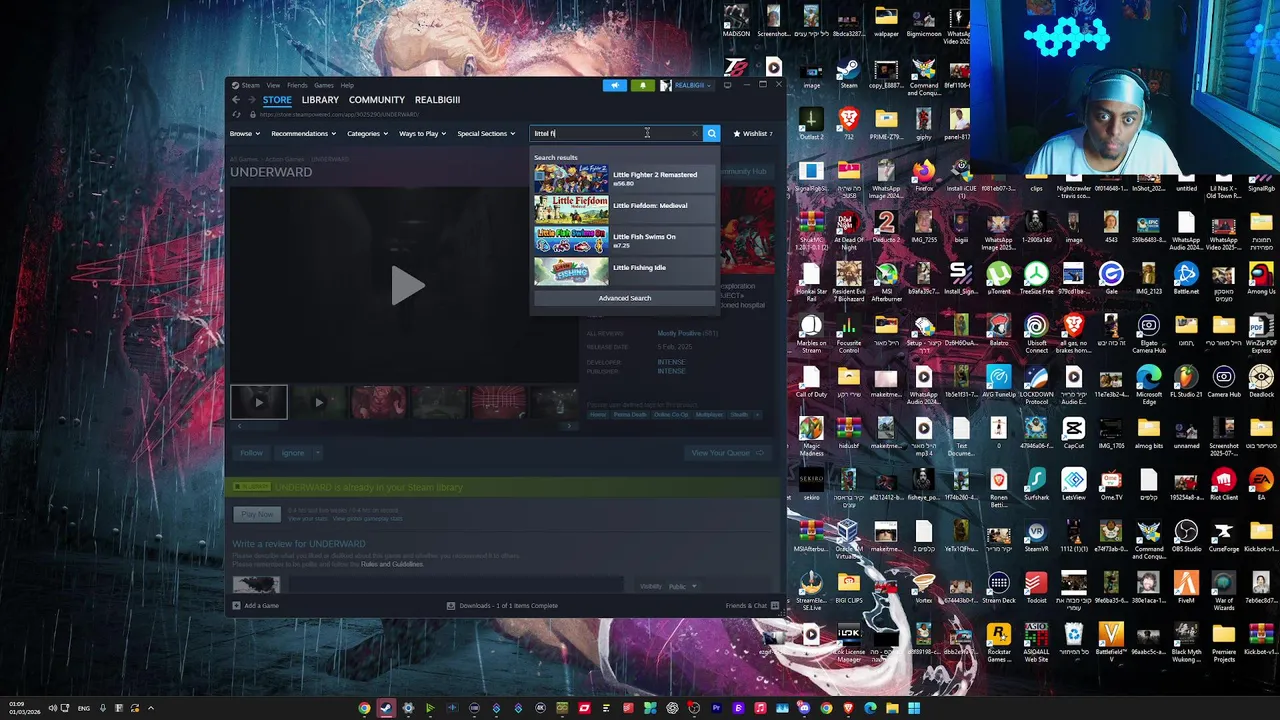
Task: Select Little Fighter 2 Remastered search result
Action: pyautogui.click(x=625, y=178)
